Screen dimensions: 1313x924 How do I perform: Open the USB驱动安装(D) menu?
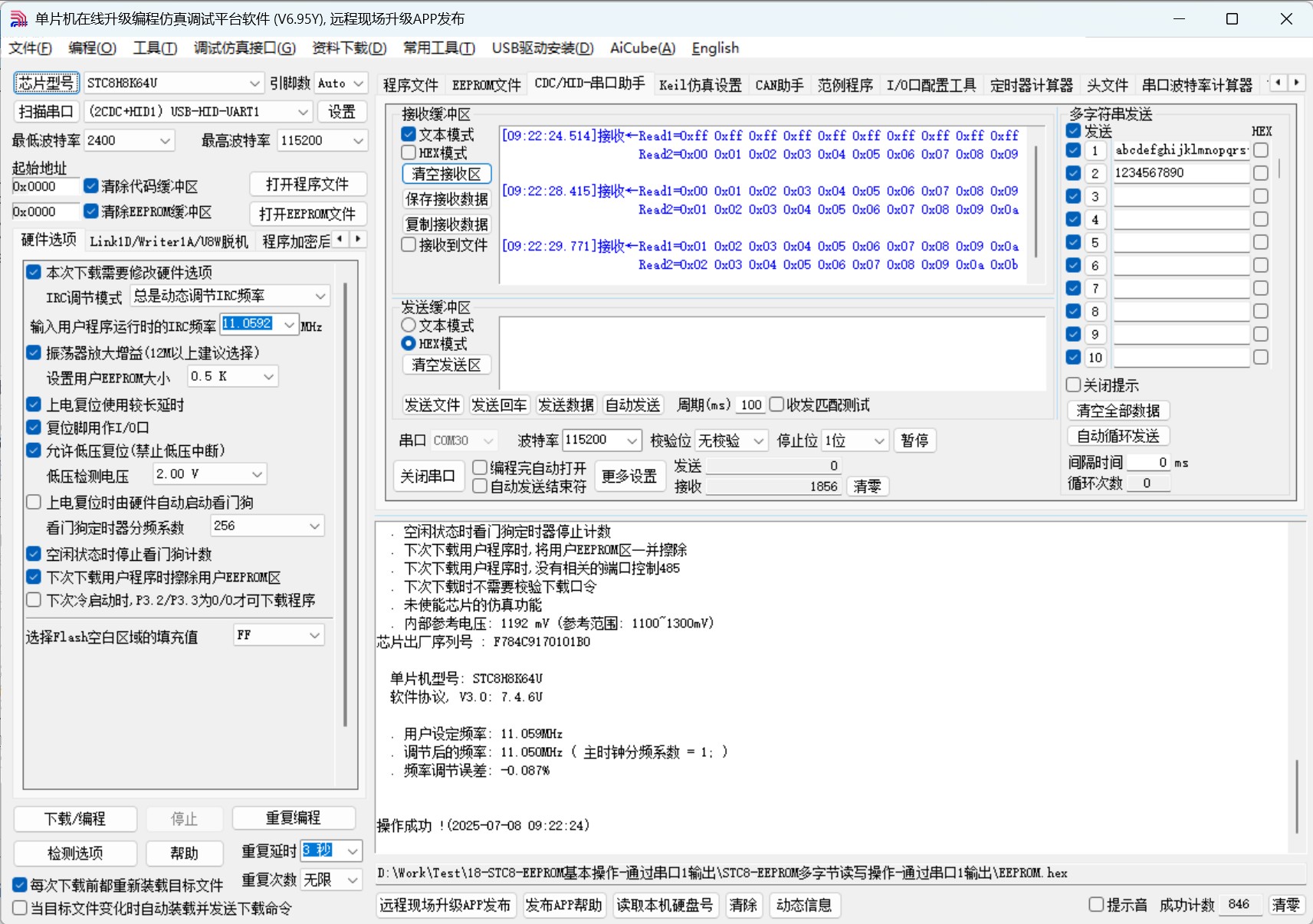point(543,48)
